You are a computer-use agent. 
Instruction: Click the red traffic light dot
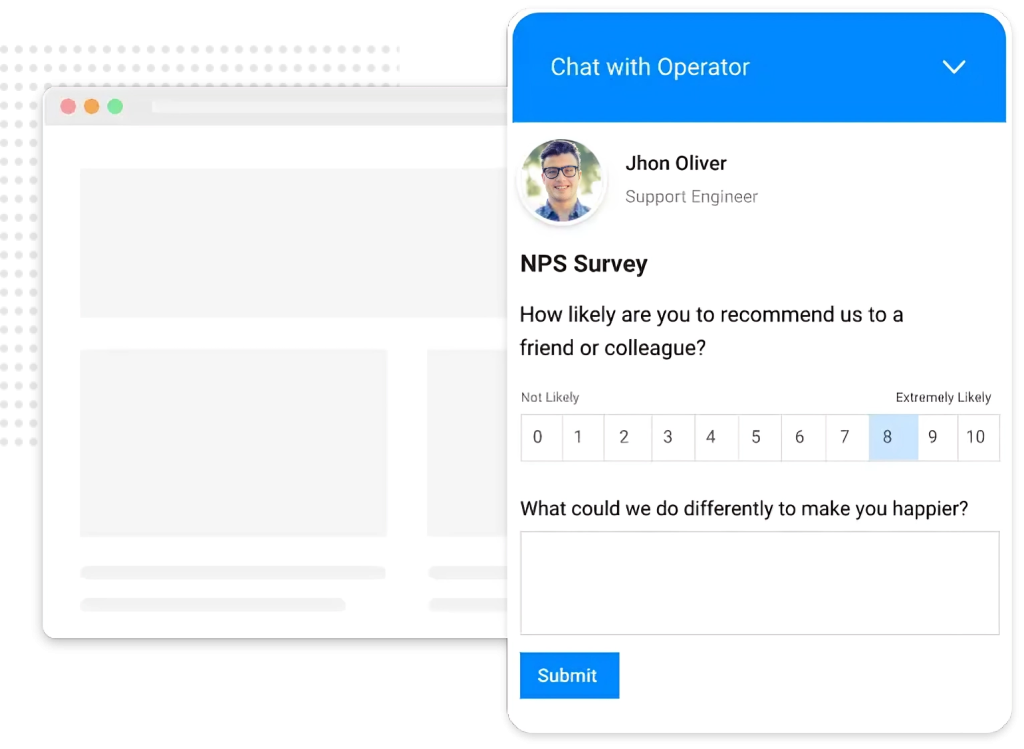pyautogui.click(x=67, y=106)
